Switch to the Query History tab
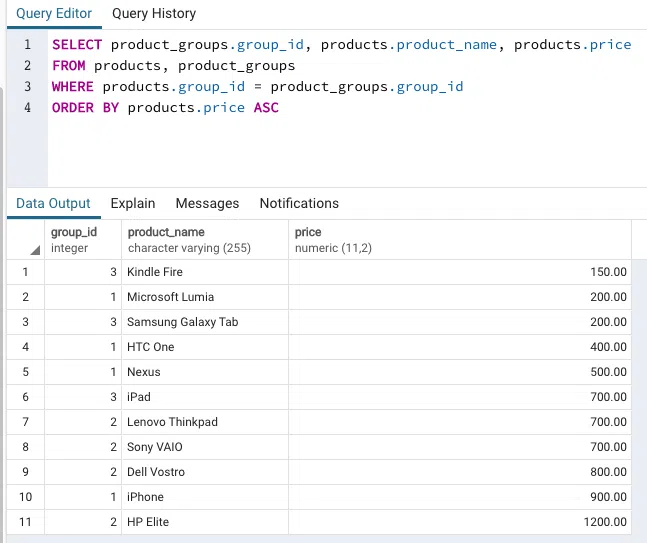The height and width of the screenshot is (543, 647). (x=154, y=14)
